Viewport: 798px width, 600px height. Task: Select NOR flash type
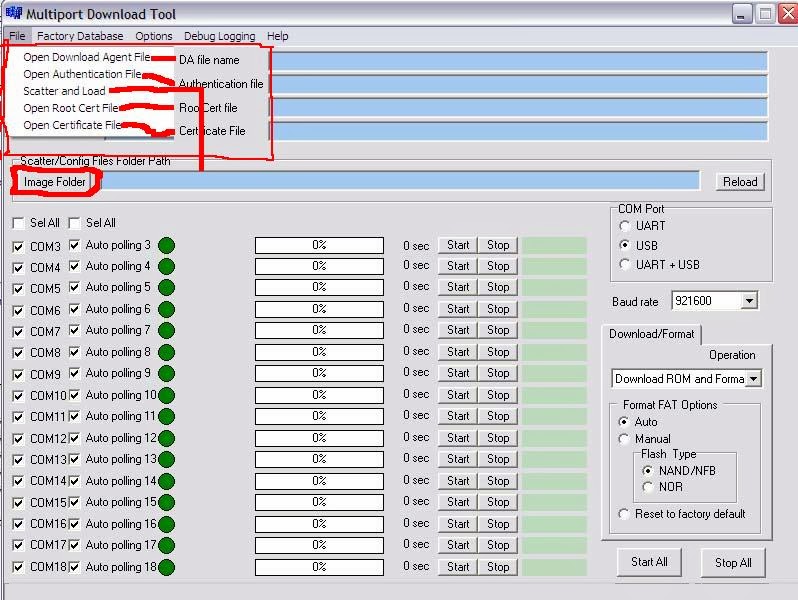647,487
